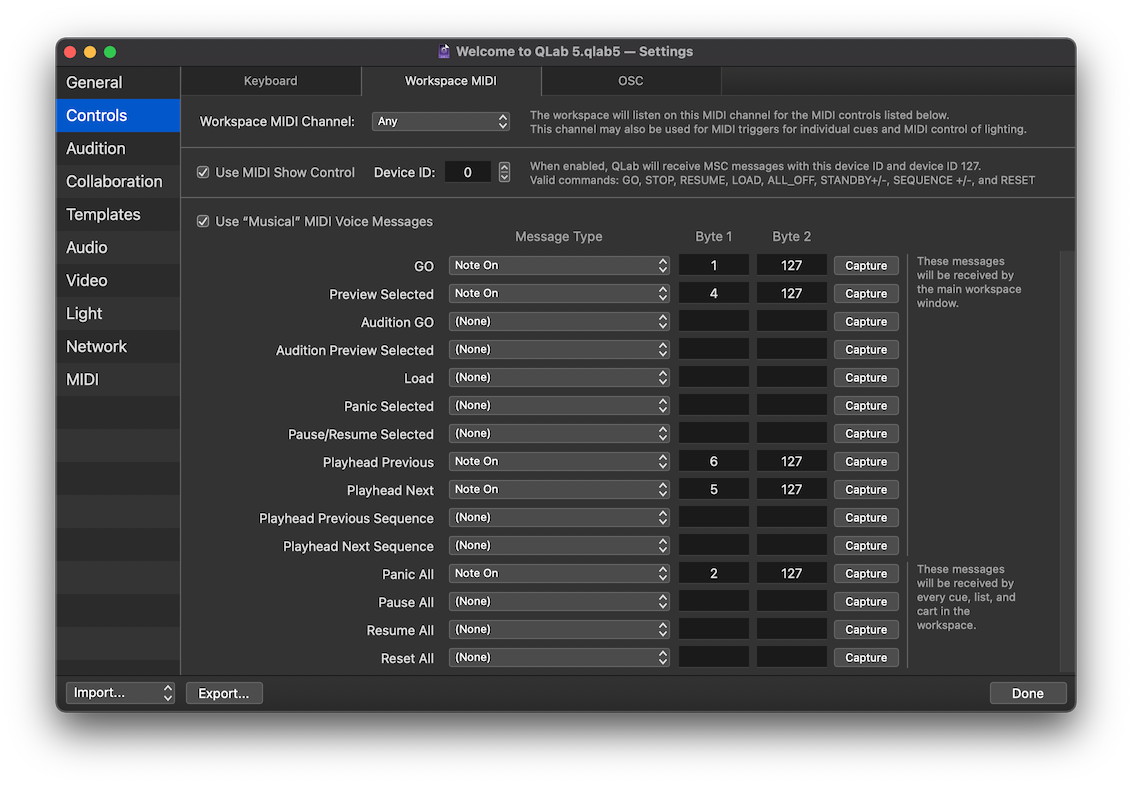Open the Load message type dropdown
Screen dimensions: 1132x786
tap(559, 377)
